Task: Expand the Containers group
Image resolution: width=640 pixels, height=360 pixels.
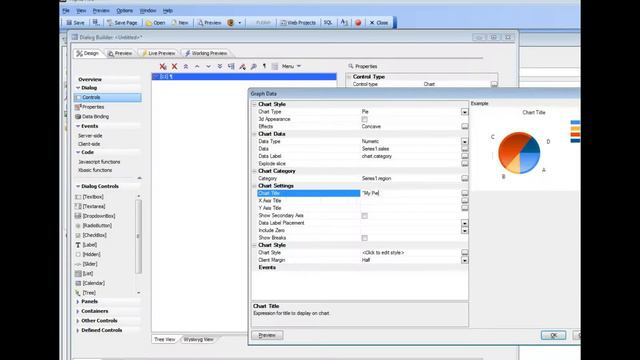Action: pos(78,311)
